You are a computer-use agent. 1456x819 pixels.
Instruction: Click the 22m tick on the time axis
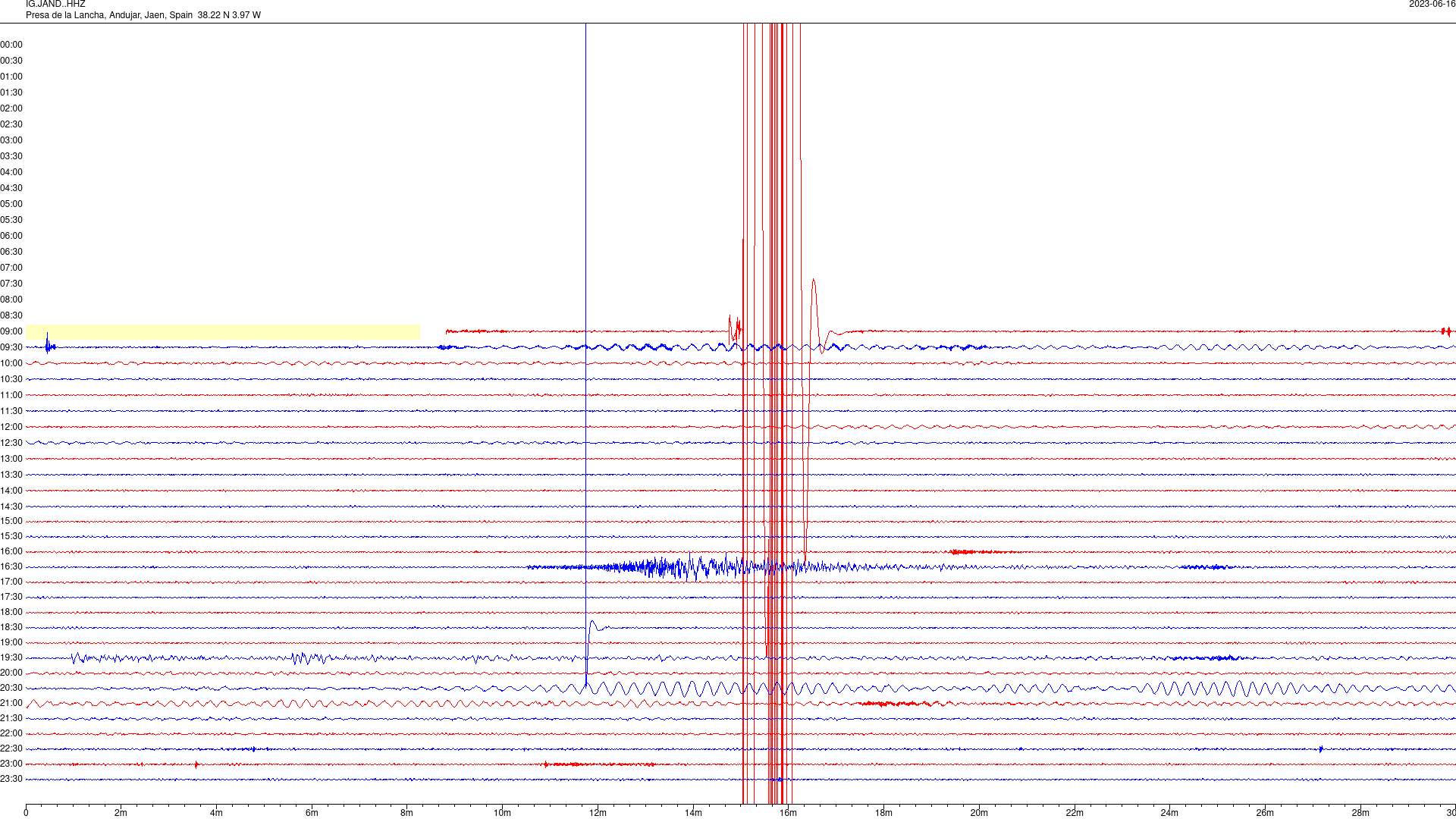click(1075, 813)
